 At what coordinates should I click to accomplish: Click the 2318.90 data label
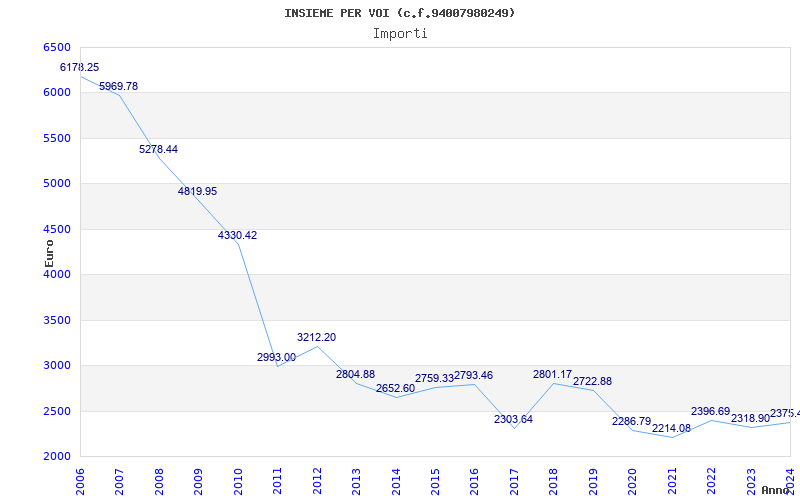tap(750, 419)
